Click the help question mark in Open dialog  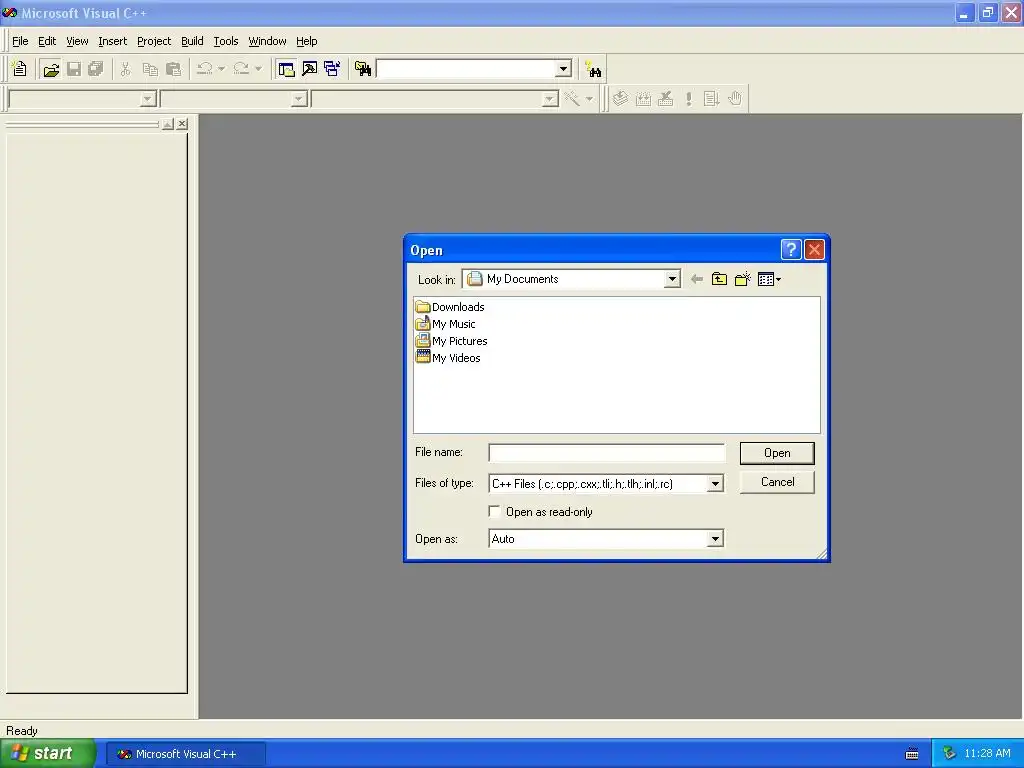click(x=791, y=249)
